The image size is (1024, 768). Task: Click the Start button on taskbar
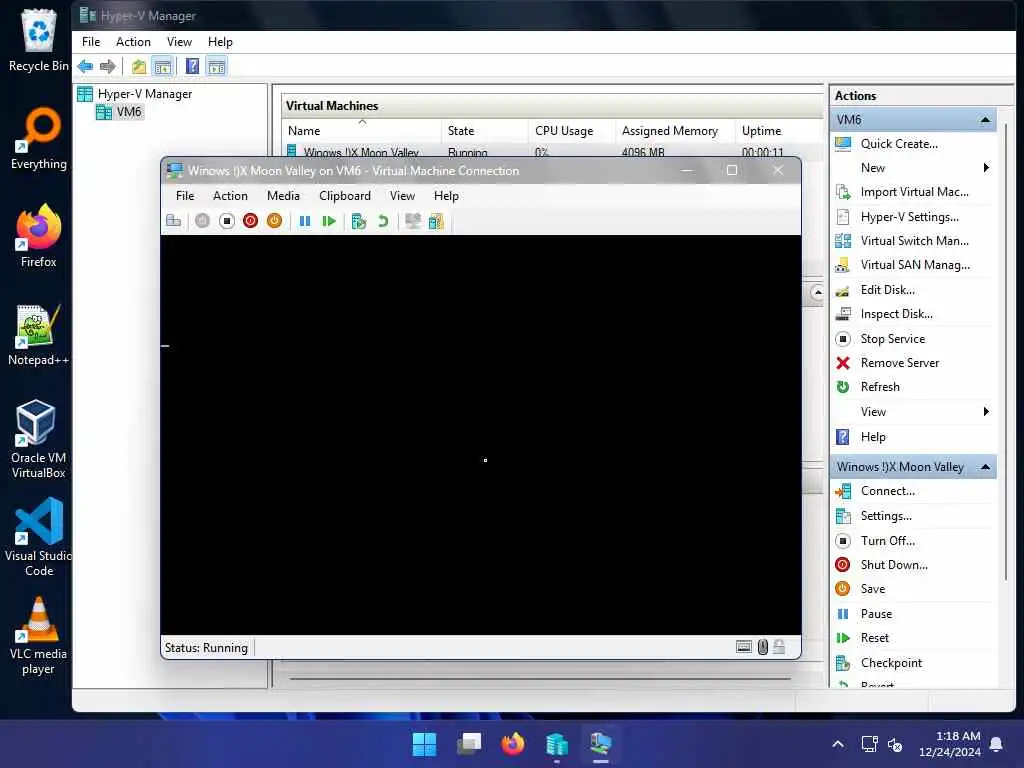[x=424, y=744]
